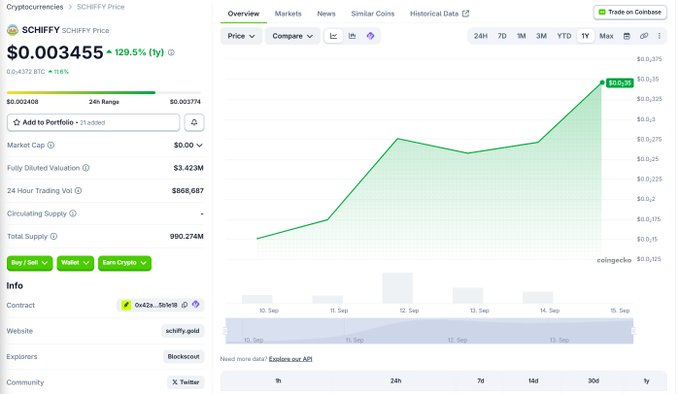679x394 pixels.
Task: Select the 1M time range
Action: coord(521,36)
